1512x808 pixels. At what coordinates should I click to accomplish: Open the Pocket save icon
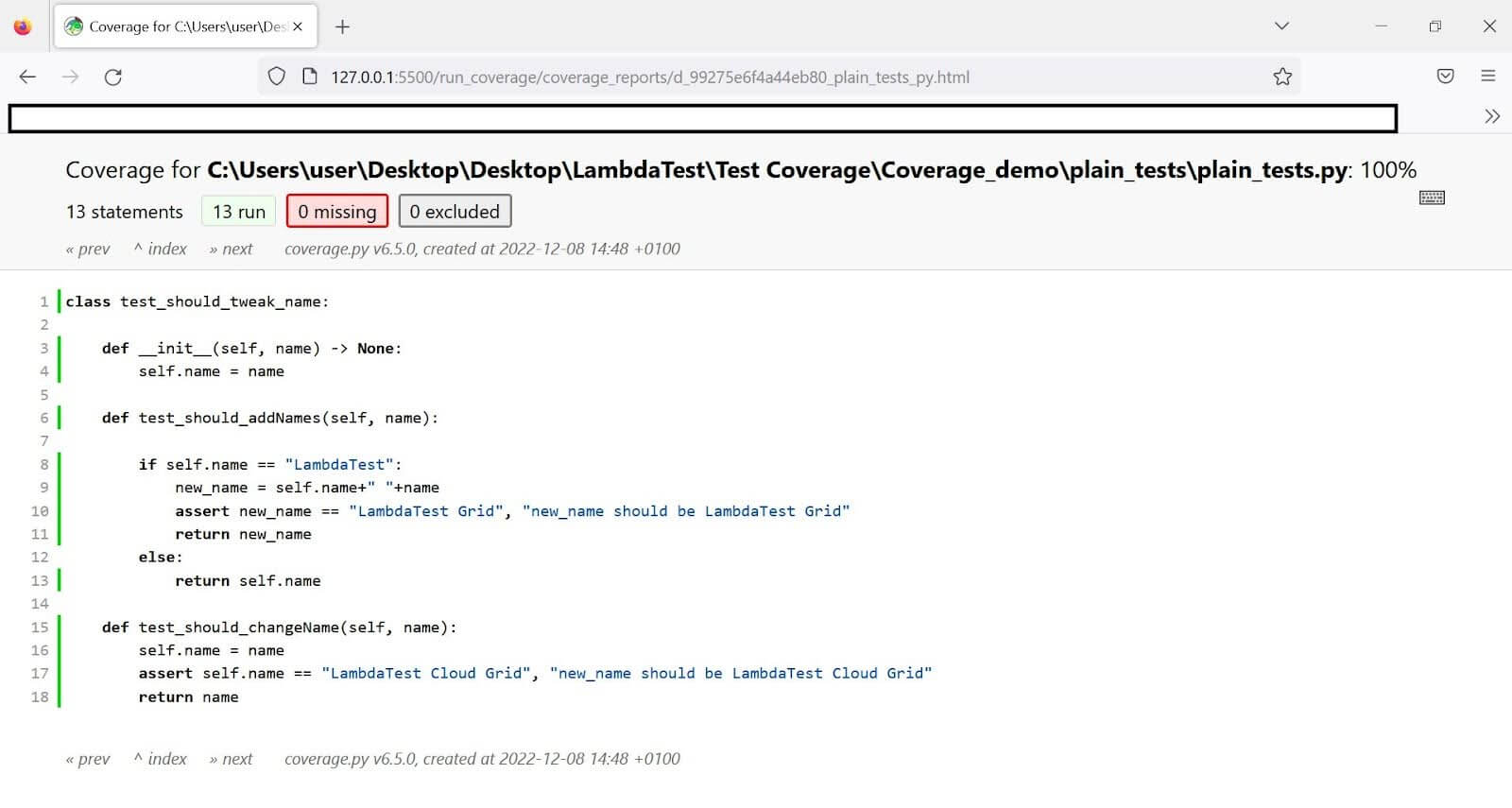coord(1445,77)
